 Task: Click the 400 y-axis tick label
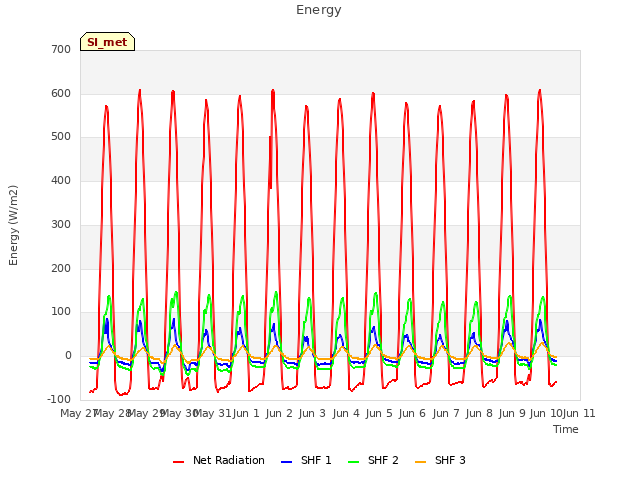(61, 180)
